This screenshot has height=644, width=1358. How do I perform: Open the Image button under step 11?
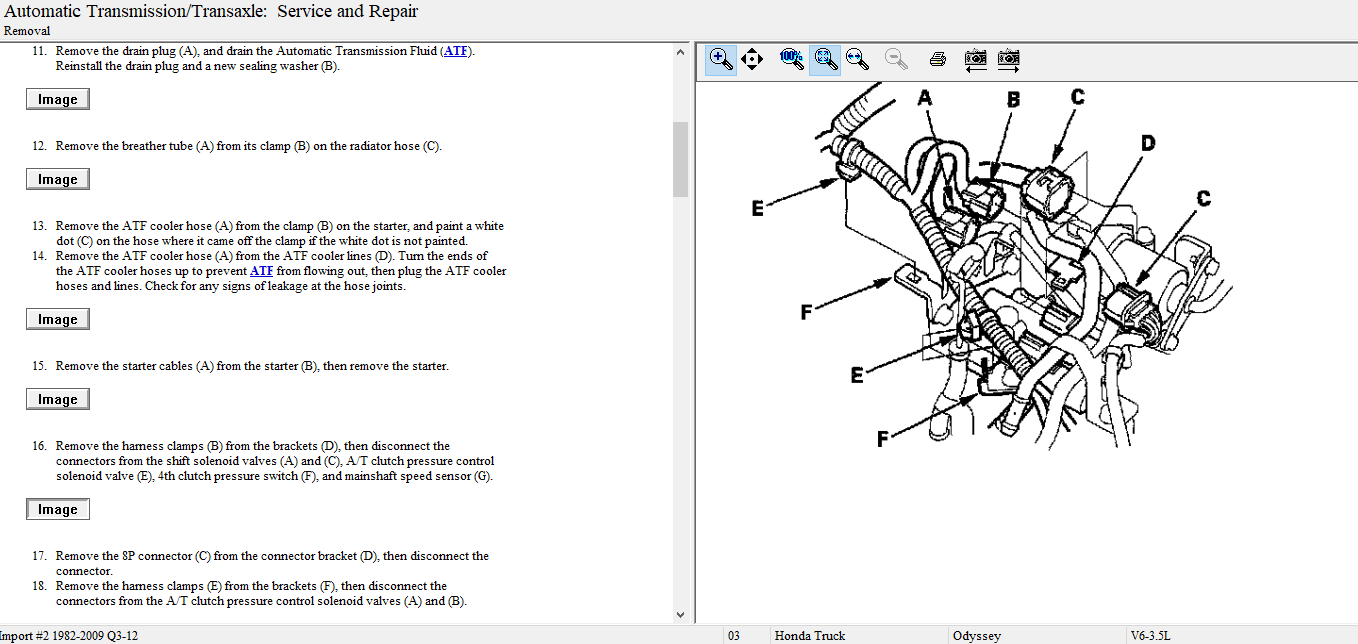(x=57, y=99)
